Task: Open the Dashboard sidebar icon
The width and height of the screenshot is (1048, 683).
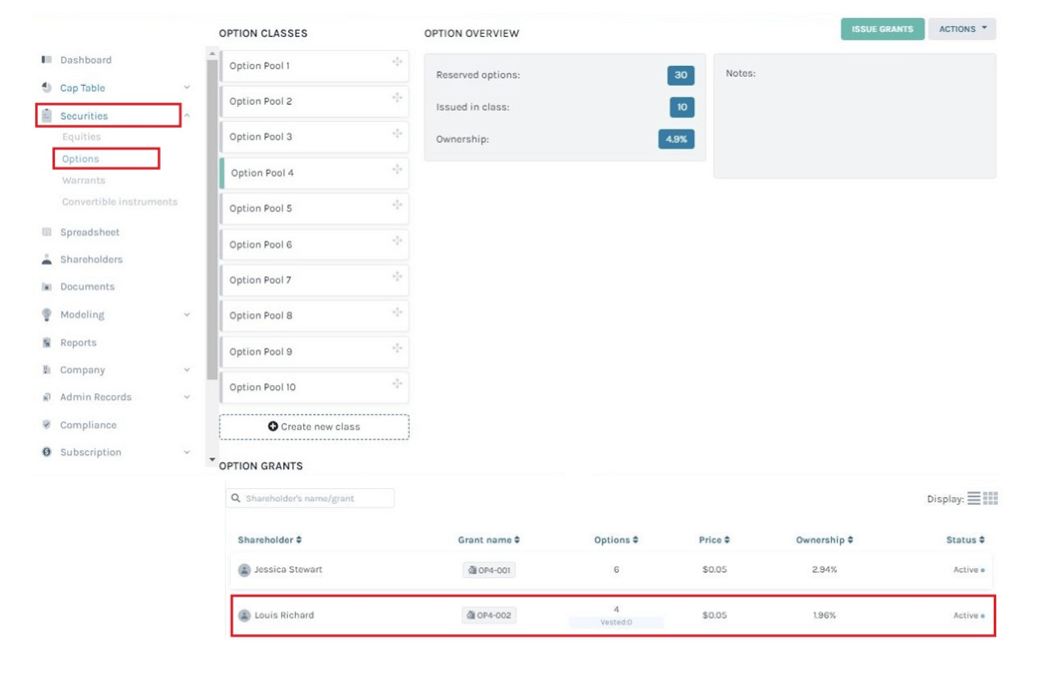Action: coord(46,59)
